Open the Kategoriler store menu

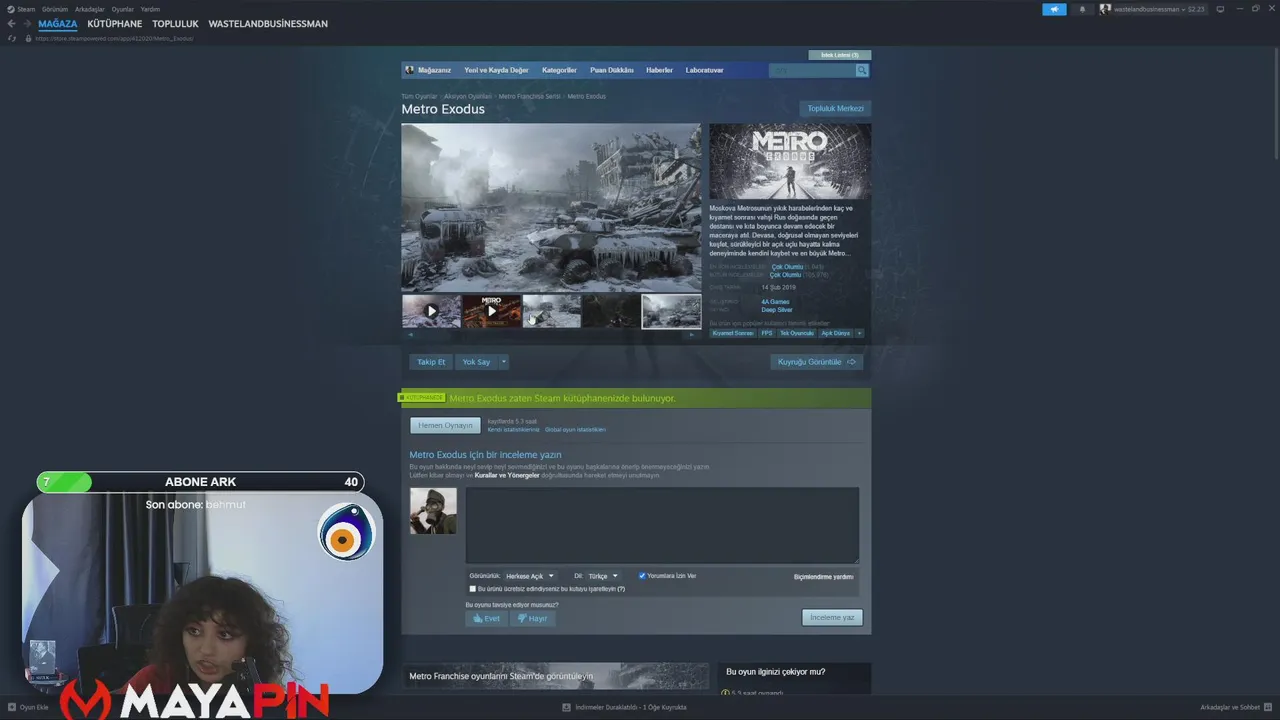coord(559,70)
